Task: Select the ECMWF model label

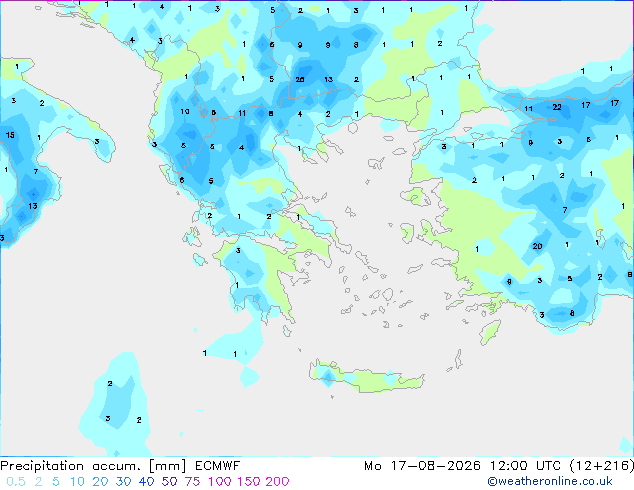Action: (x=218, y=466)
